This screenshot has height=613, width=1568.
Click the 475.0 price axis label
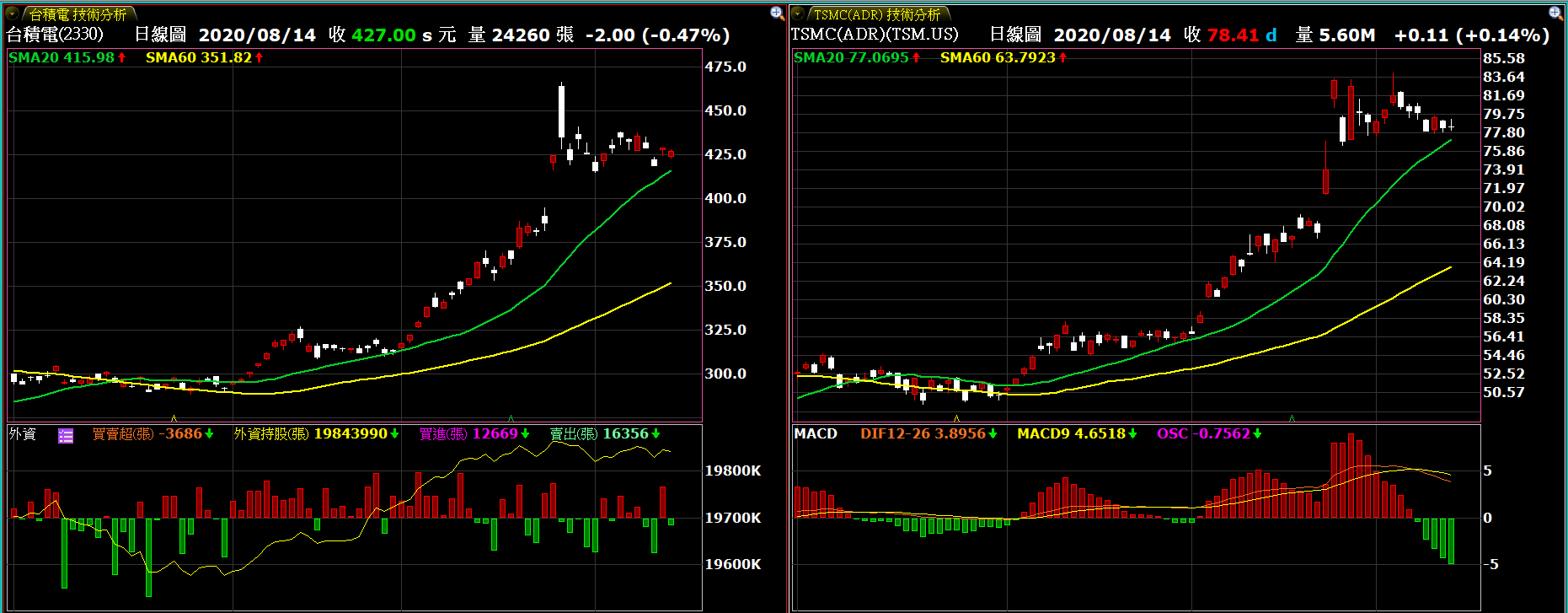pos(725,67)
